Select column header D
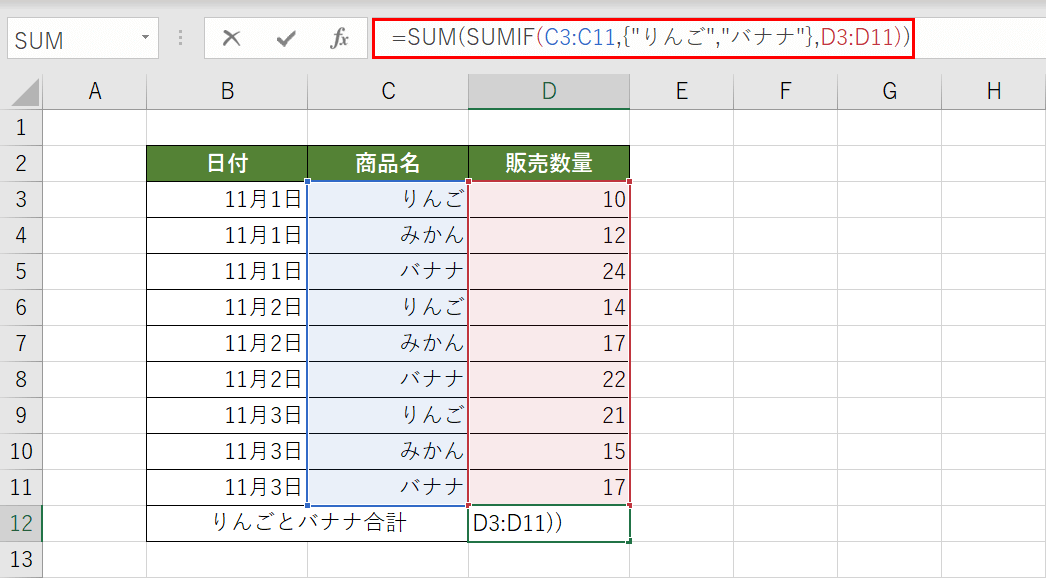The height and width of the screenshot is (578, 1046). click(548, 92)
